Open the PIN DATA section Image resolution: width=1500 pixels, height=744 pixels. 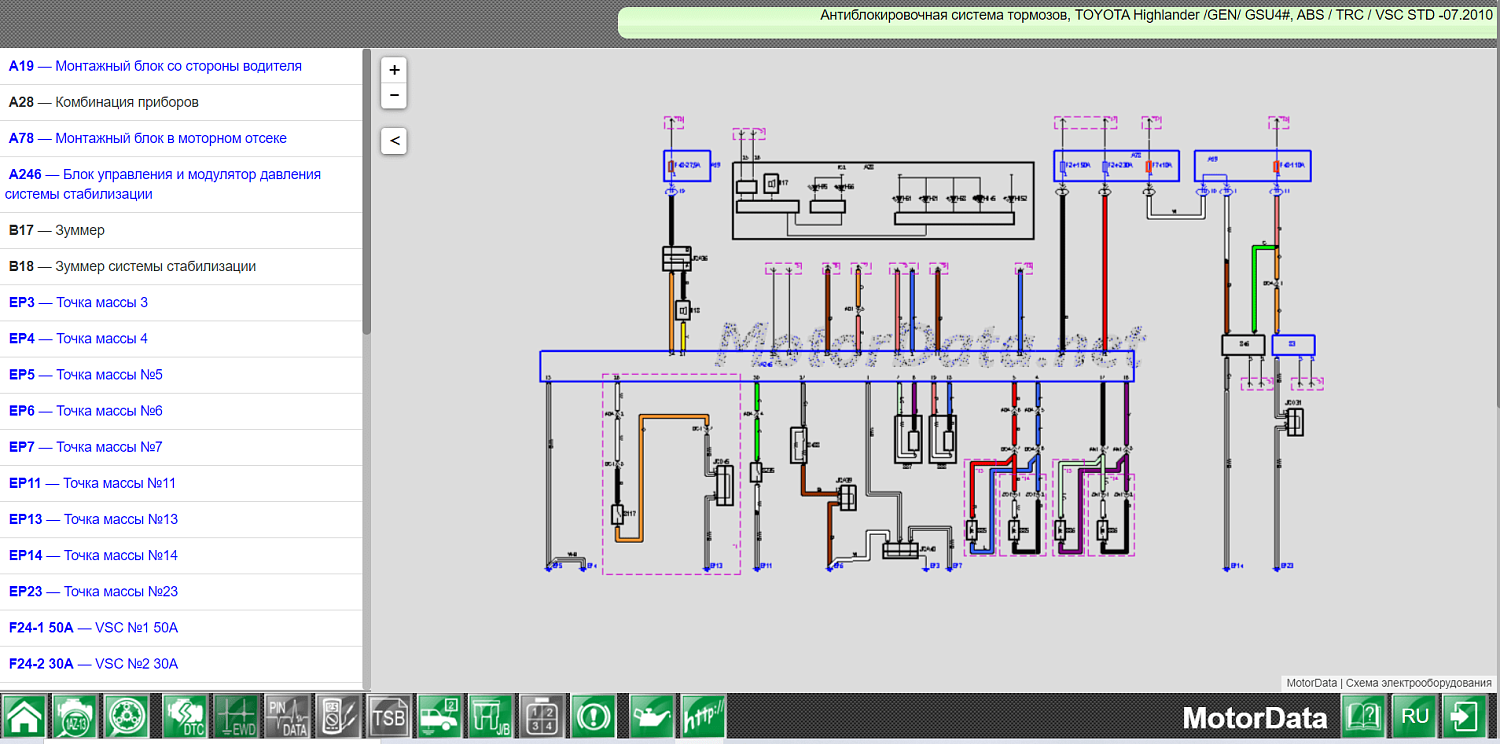tap(288, 717)
